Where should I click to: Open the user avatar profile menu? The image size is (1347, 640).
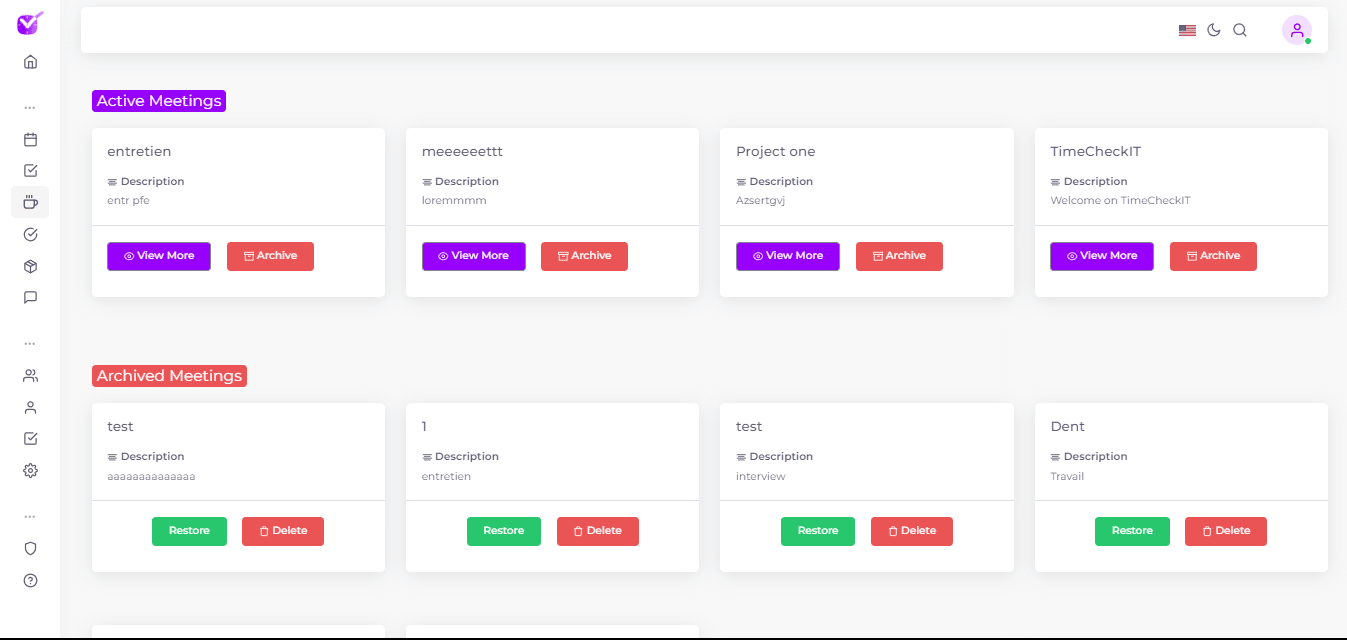pyautogui.click(x=1296, y=30)
